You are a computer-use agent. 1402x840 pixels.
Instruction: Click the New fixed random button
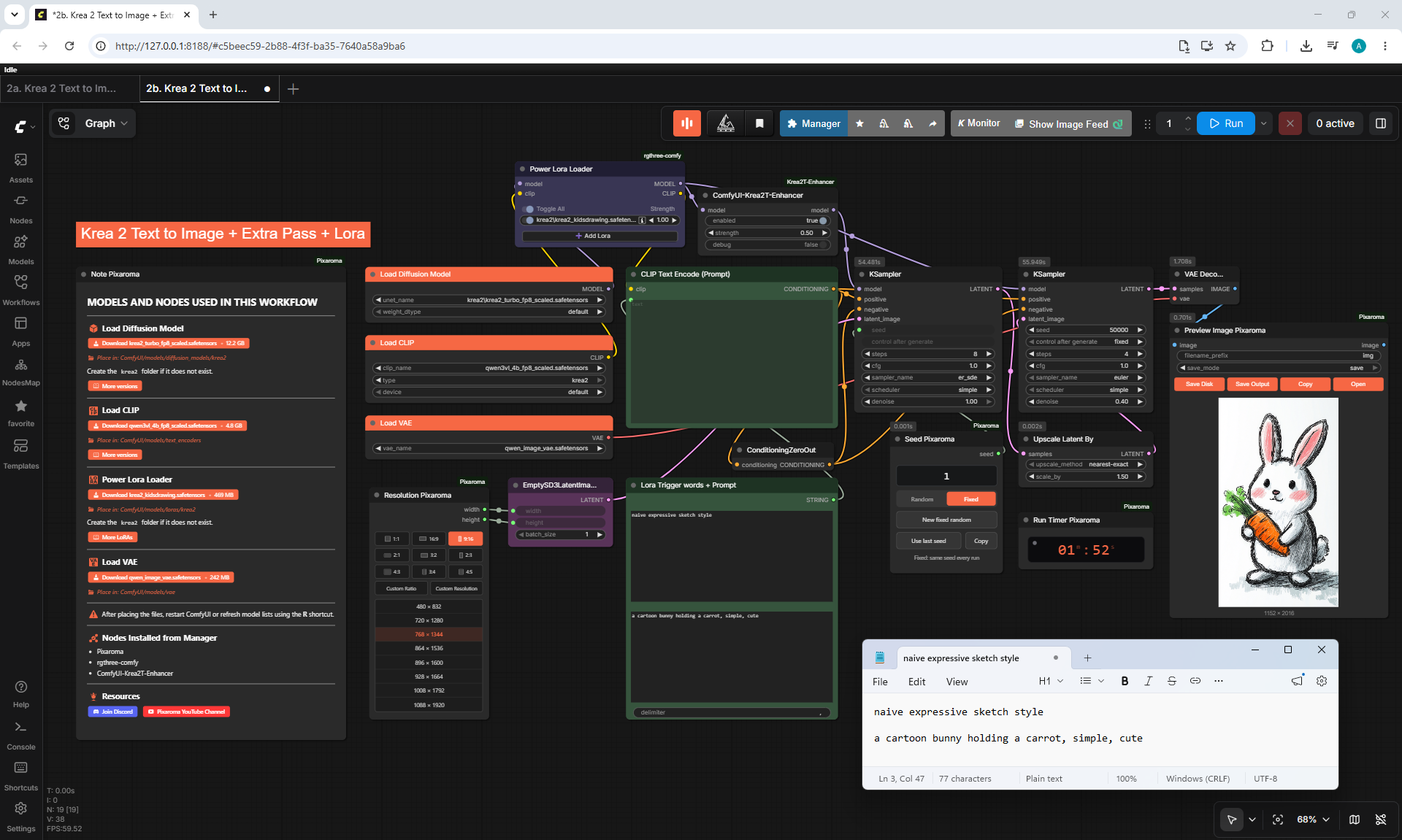946,520
